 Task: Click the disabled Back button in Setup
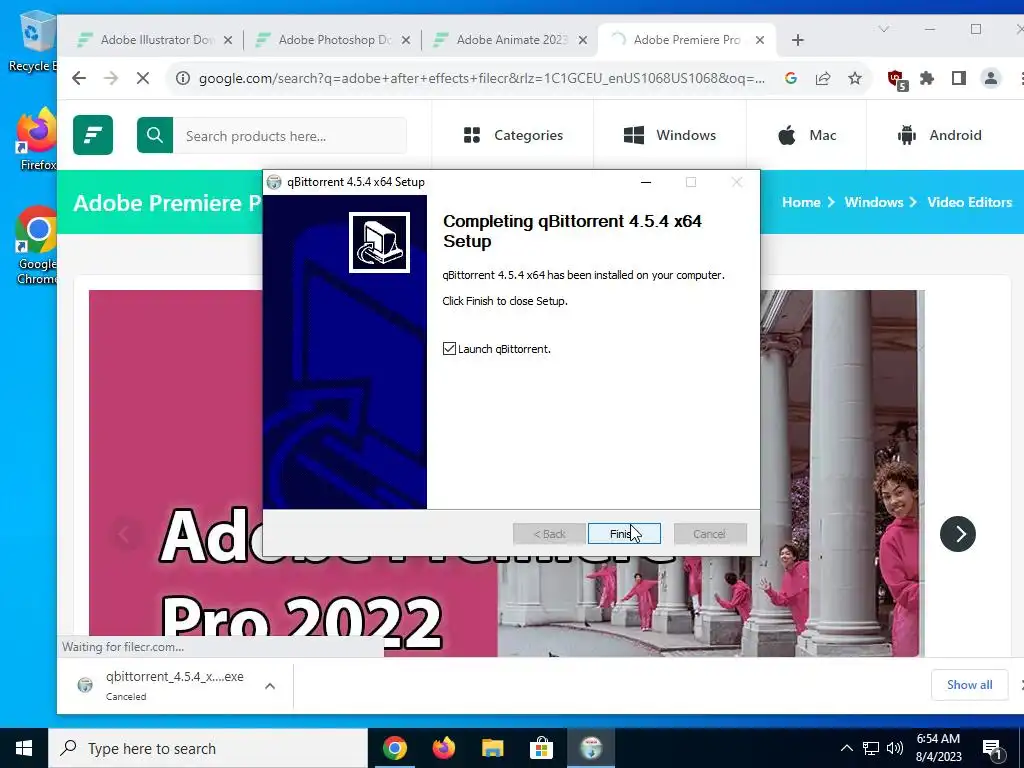[x=549, y=534]
